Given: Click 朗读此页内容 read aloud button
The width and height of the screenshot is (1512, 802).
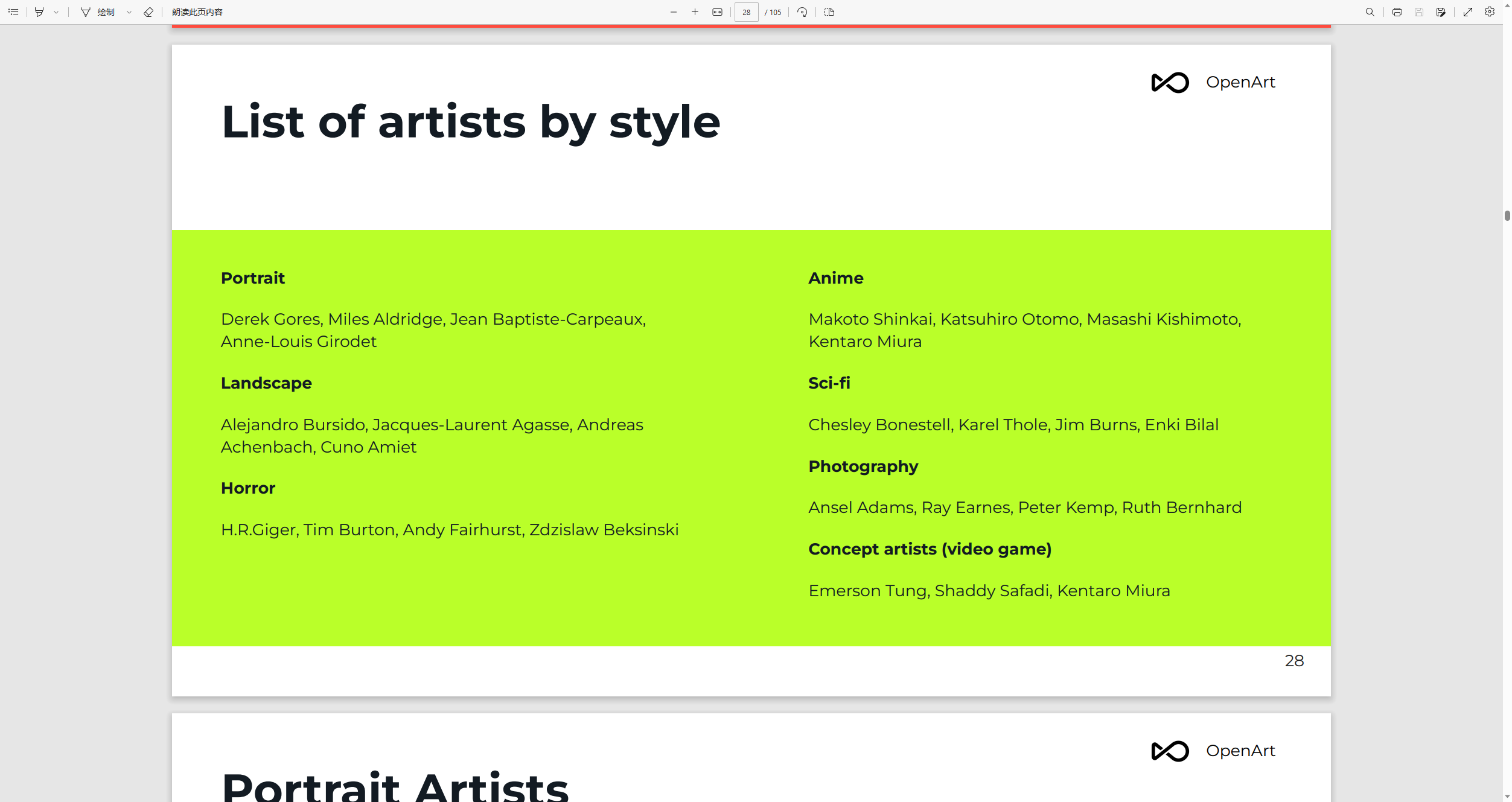Looking at the screenshot, I should point(197,12).
